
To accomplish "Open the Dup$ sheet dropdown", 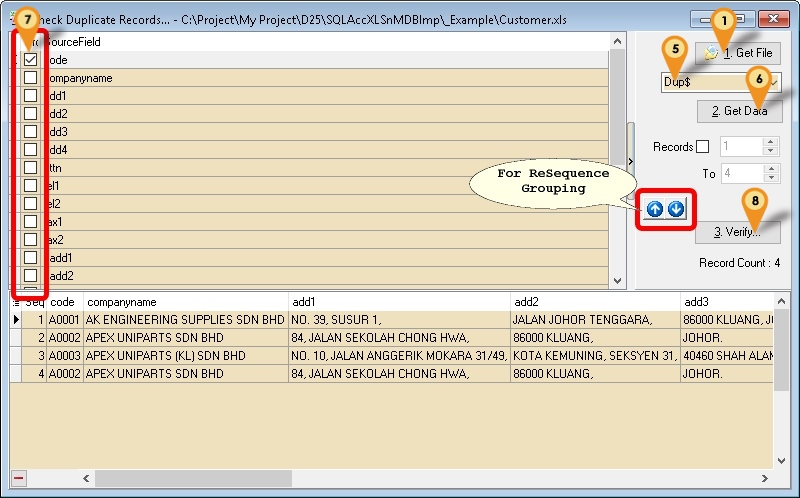I will (x=774, y=82).
